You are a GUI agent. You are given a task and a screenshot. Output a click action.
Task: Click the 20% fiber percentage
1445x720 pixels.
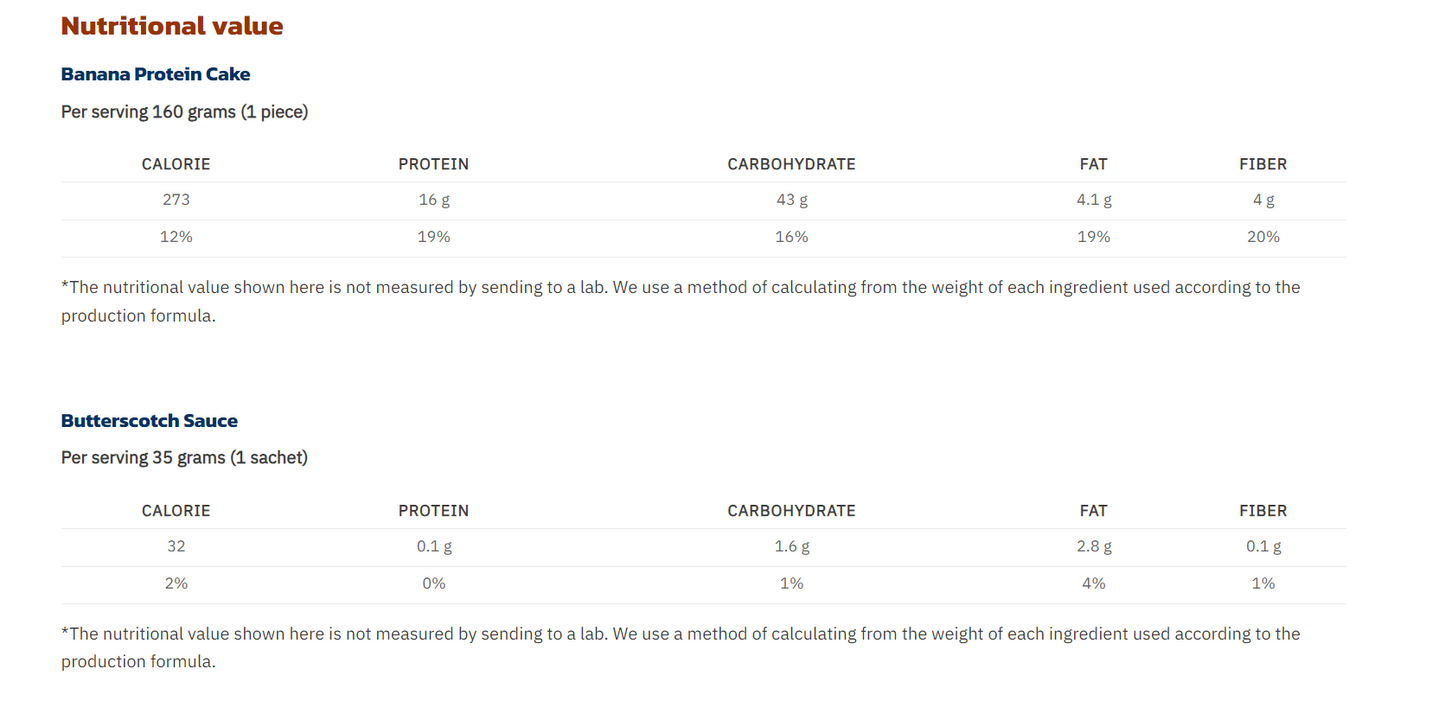click(1263, 237)
